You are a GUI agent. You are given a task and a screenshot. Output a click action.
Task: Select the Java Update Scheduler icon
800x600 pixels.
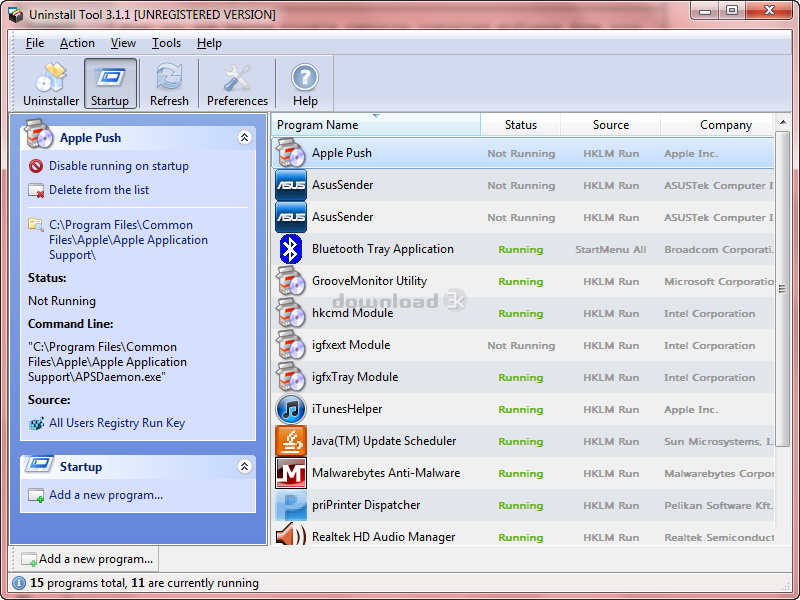[291, 441]
